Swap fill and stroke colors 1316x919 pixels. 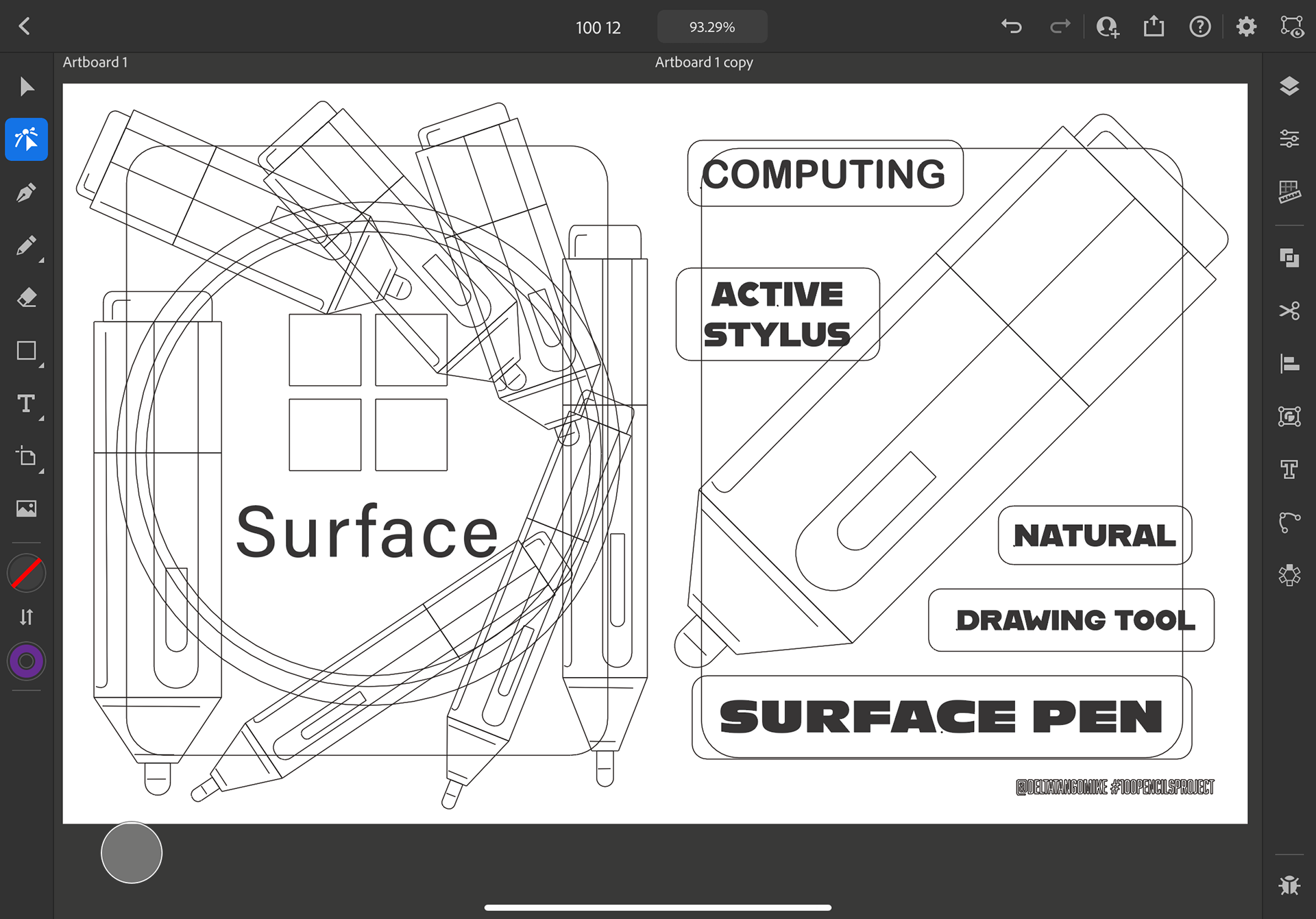(26, 617)
